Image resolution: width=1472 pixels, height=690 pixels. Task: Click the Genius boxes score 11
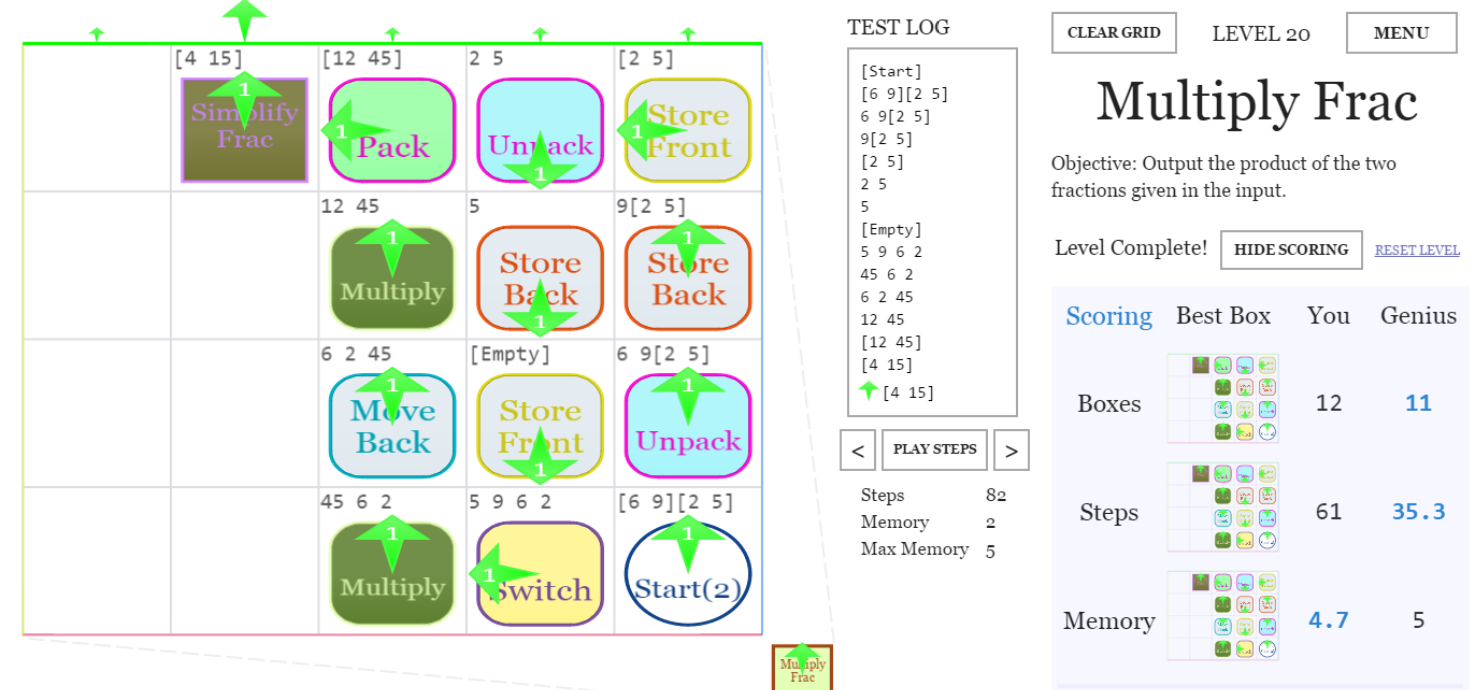click(x=1418, y=403)
